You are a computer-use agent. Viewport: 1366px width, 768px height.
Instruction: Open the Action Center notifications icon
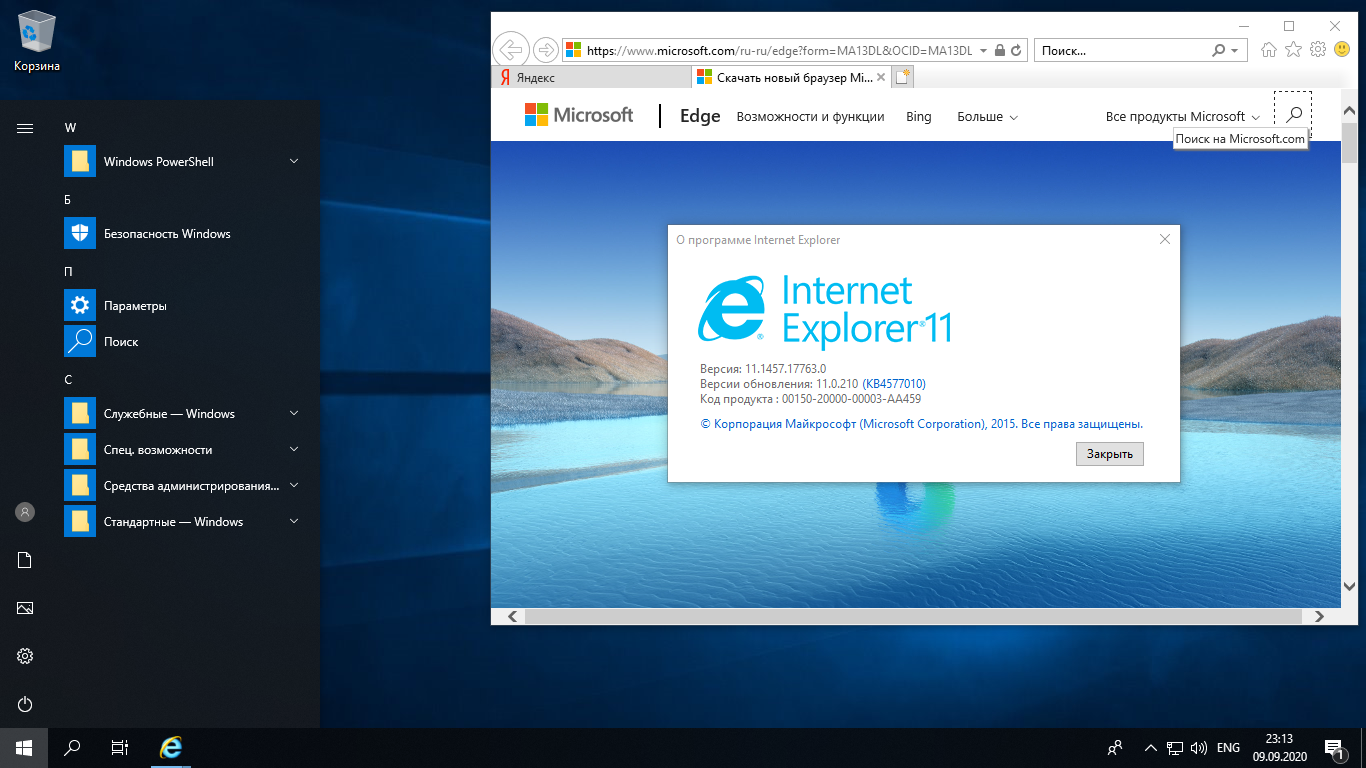(x=1334, y=747)
